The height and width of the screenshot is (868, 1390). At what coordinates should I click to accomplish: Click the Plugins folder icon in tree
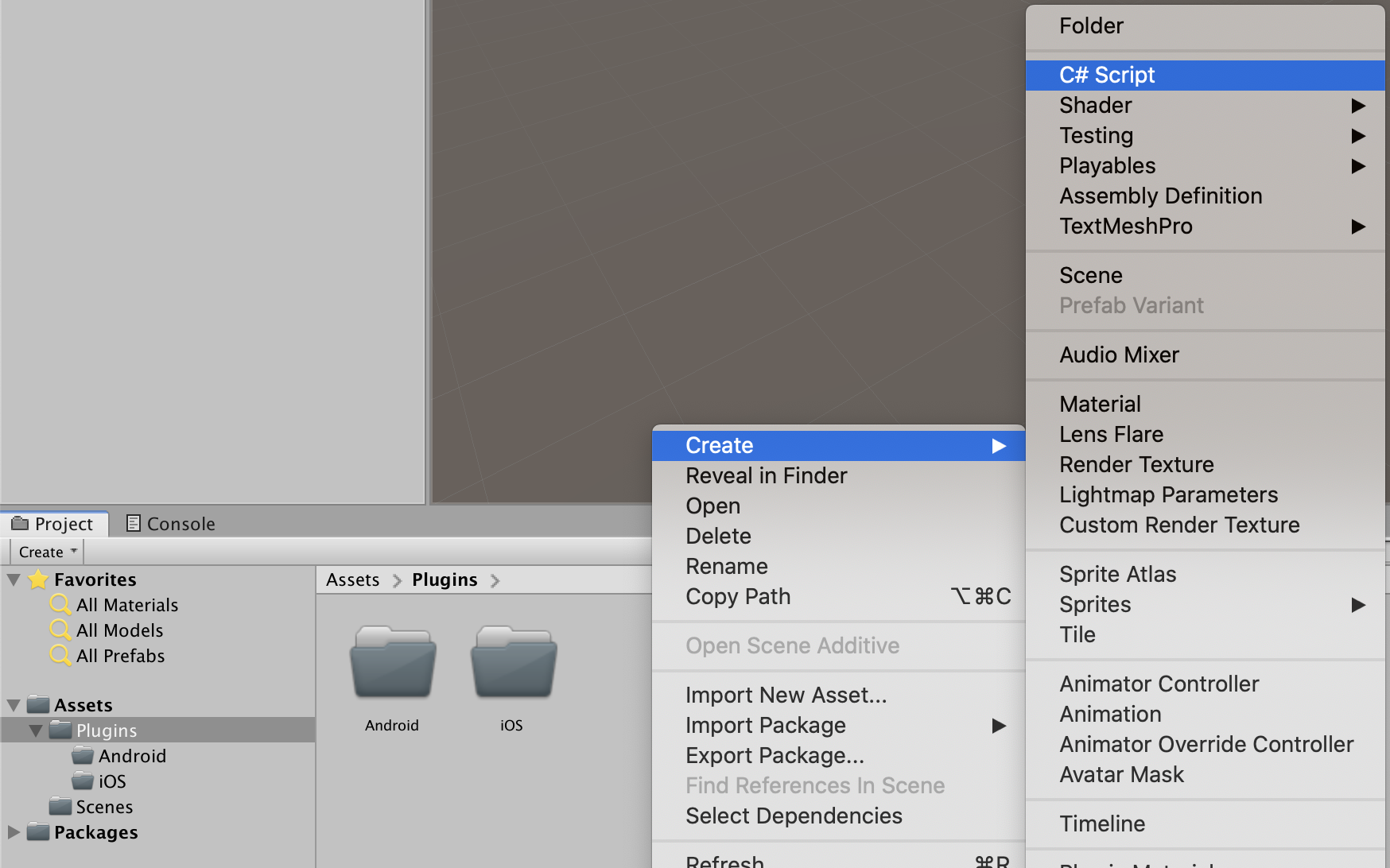(60, 730)
